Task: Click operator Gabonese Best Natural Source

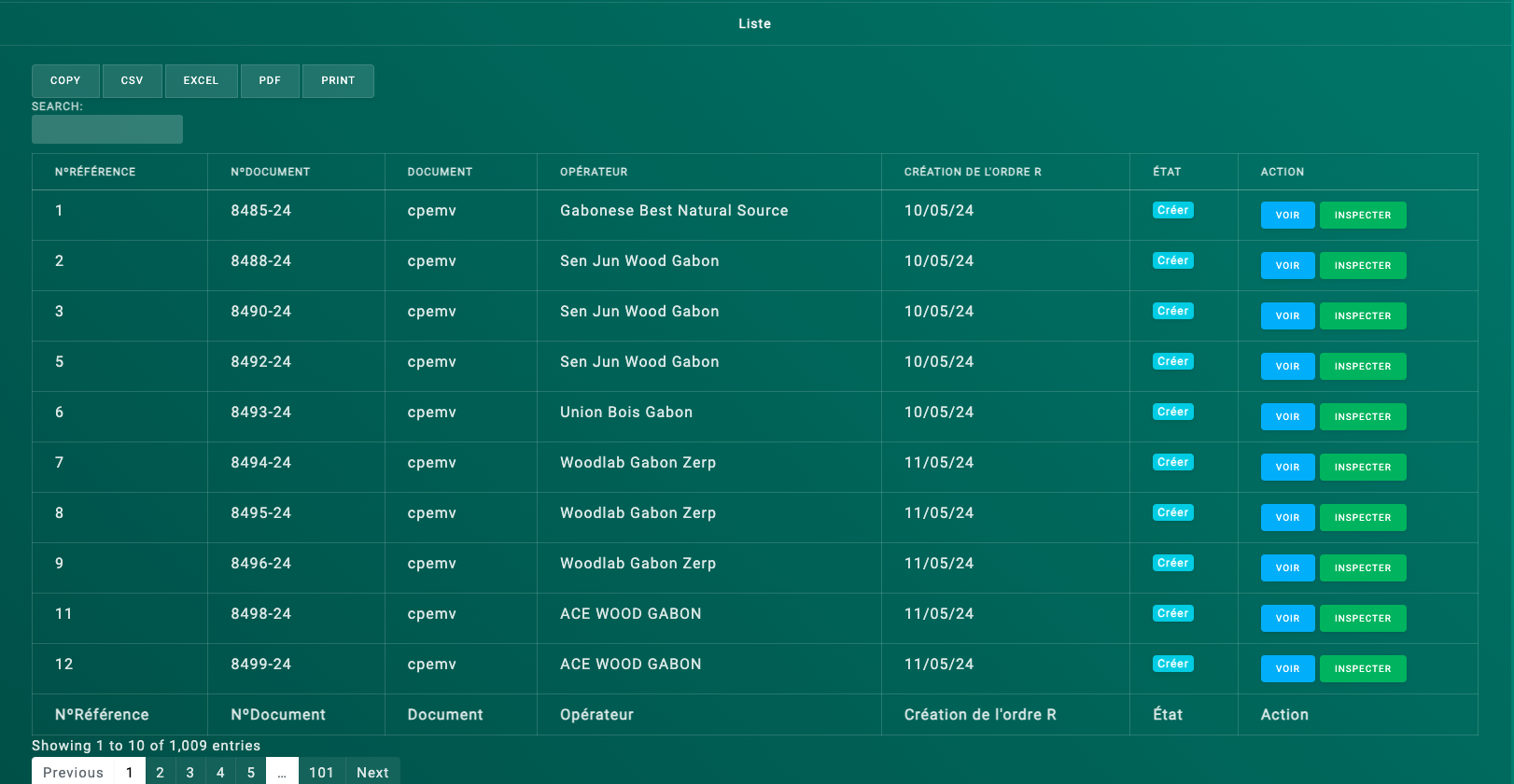Action: (674, 211)
